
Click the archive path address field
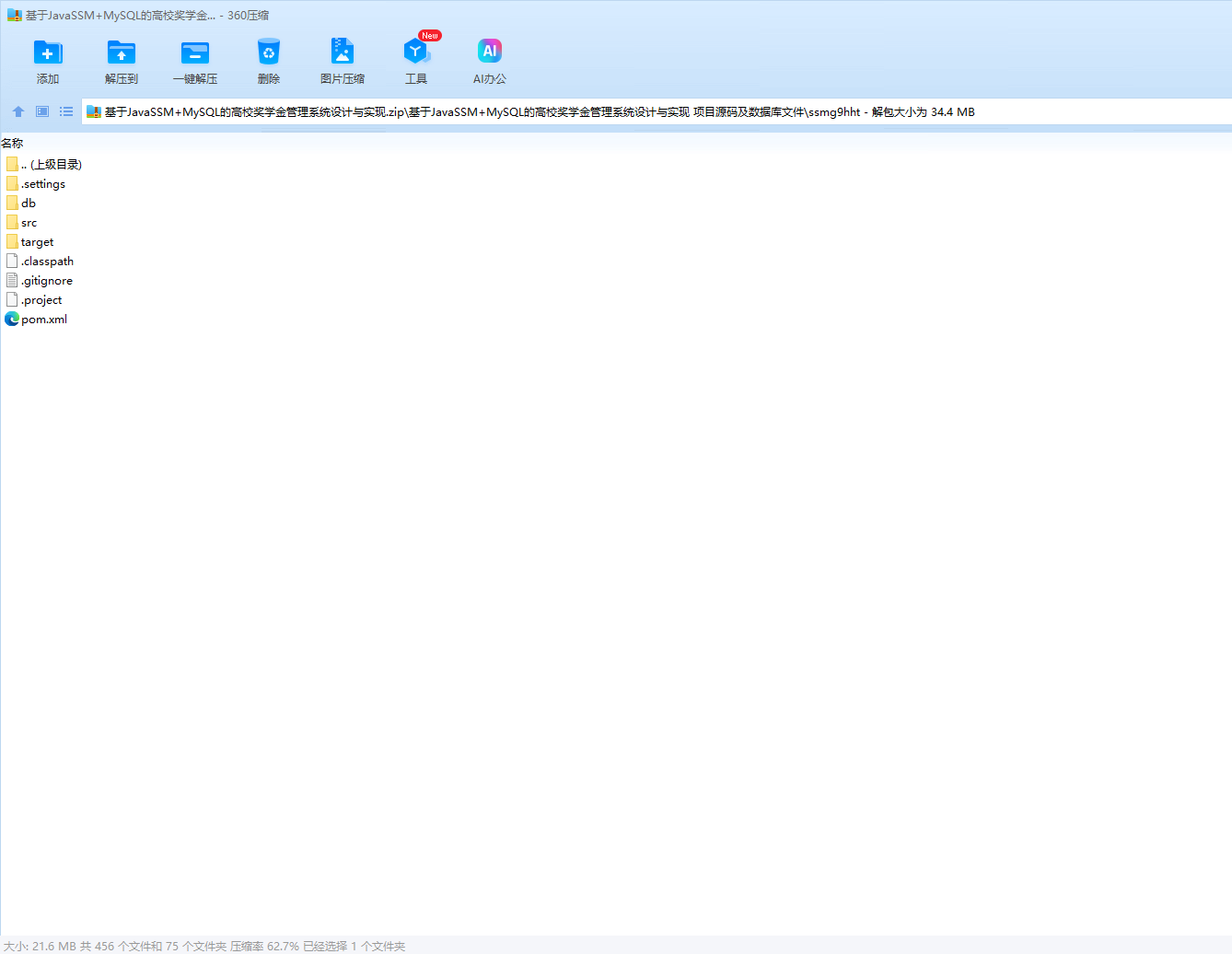pos(657,111)
